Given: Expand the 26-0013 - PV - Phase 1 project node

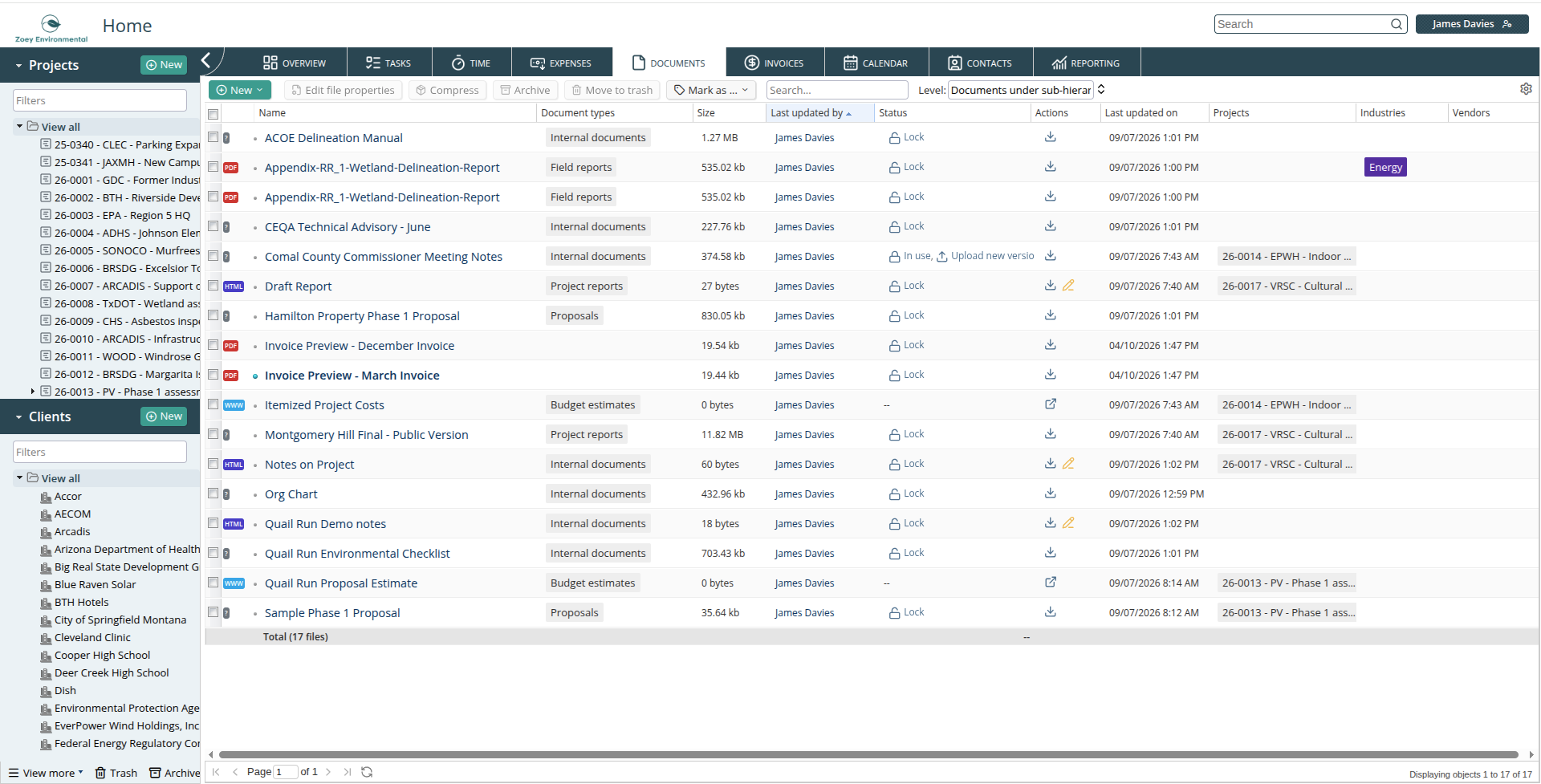Looking at the screenshot, I should [33, 392].
